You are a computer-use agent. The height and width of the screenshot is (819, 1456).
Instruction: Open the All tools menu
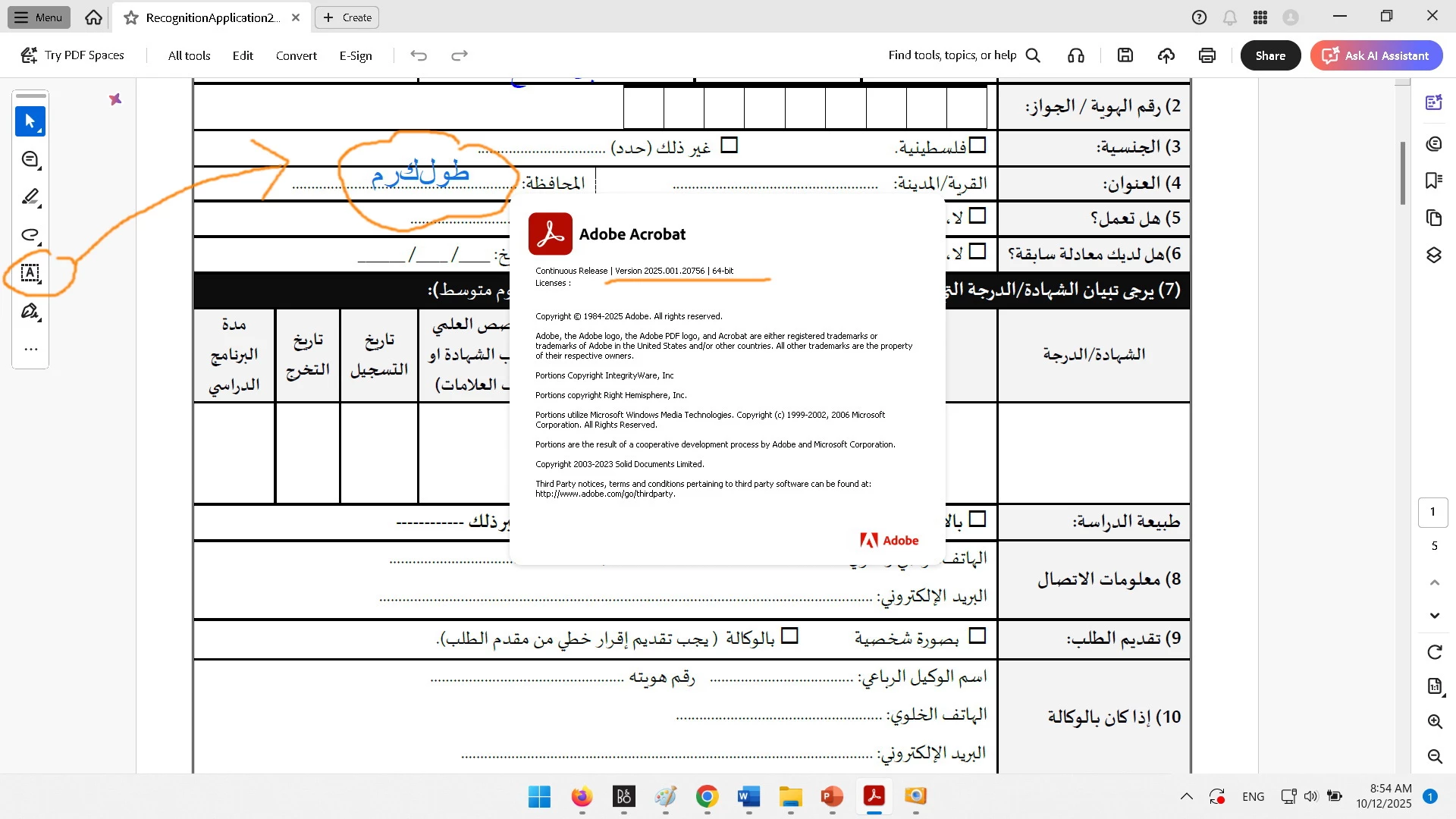[x=189, y=55]
